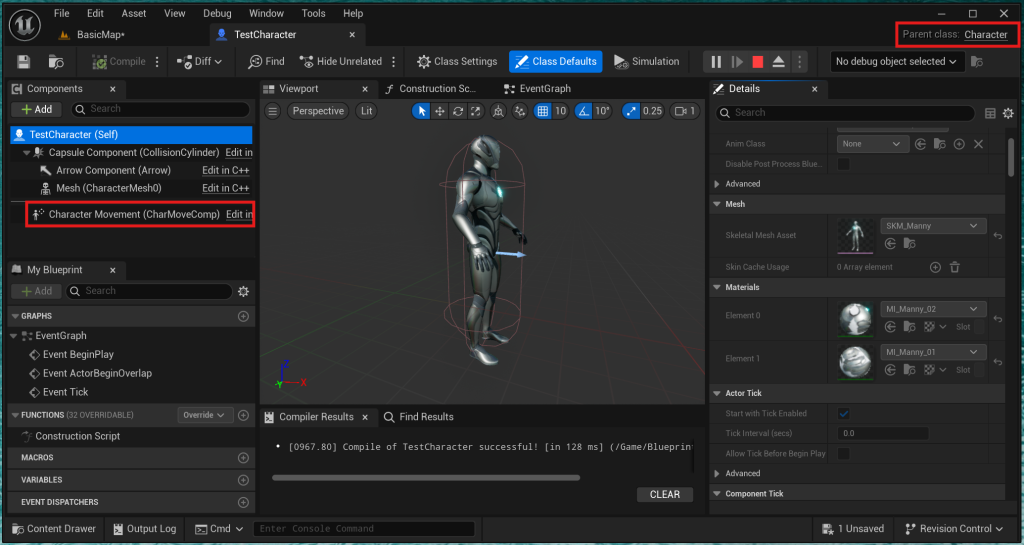1024x545 pixels.
Task: Toggle rotation snapping angle icon
Action: (583, 111)
